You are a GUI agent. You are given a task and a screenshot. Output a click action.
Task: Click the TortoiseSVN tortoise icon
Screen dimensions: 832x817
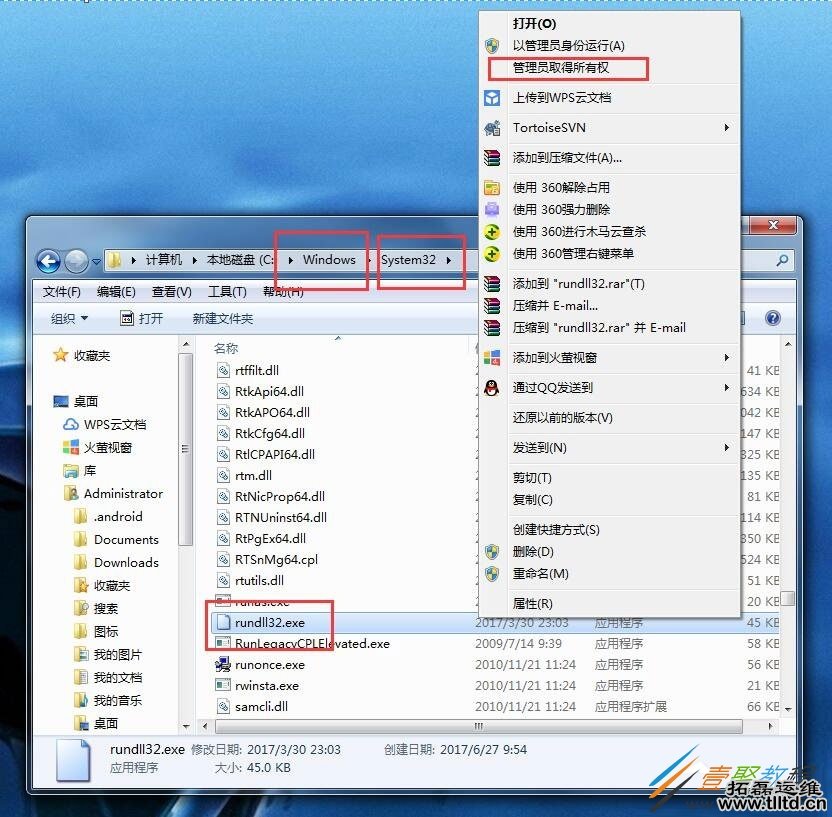coord(492,128)
